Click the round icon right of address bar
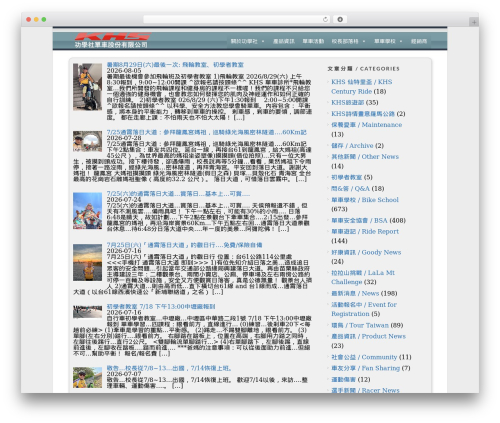 pyautogui.click(x=340, y=19)
